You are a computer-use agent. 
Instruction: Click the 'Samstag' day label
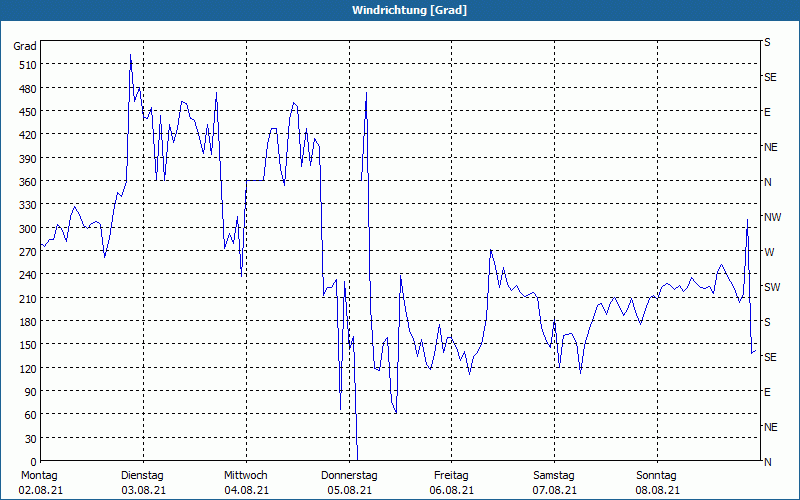point(554,476)
